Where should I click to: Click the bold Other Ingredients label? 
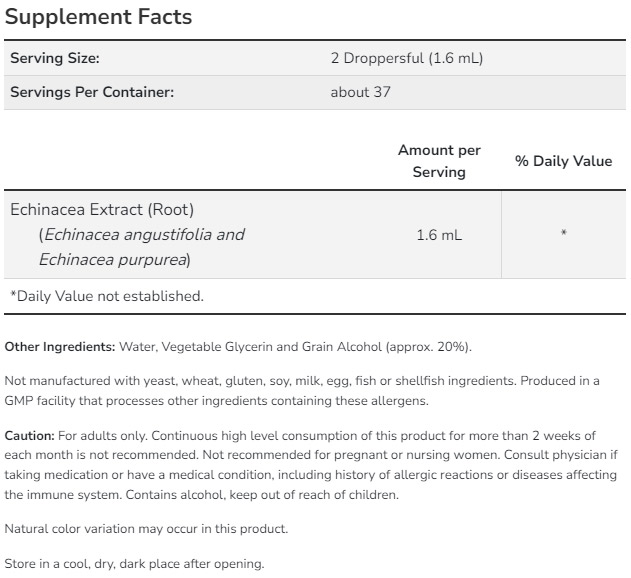click(60, 347)
